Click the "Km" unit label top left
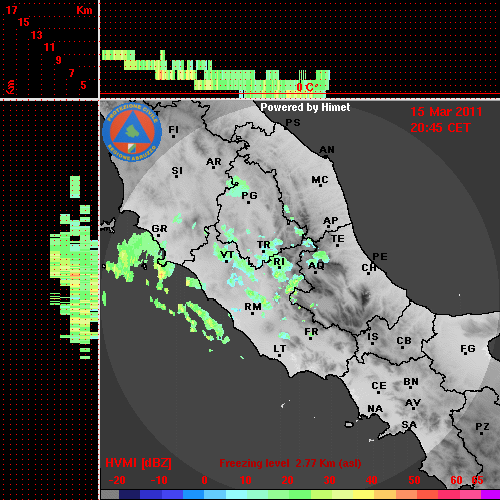The height and width of the screenshot is (500, 500). 84,10
